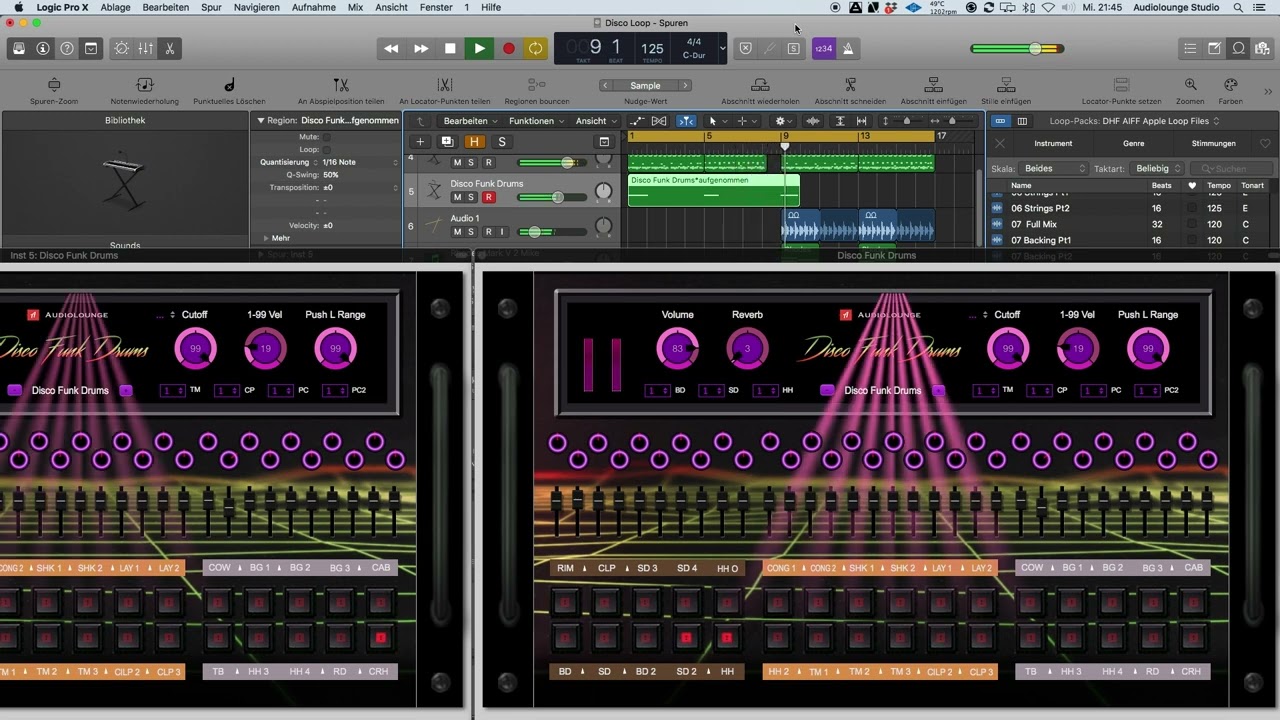Click the Notenwiederholung toolbar icon
The image size is (1280, 720).
pos(145,86)
